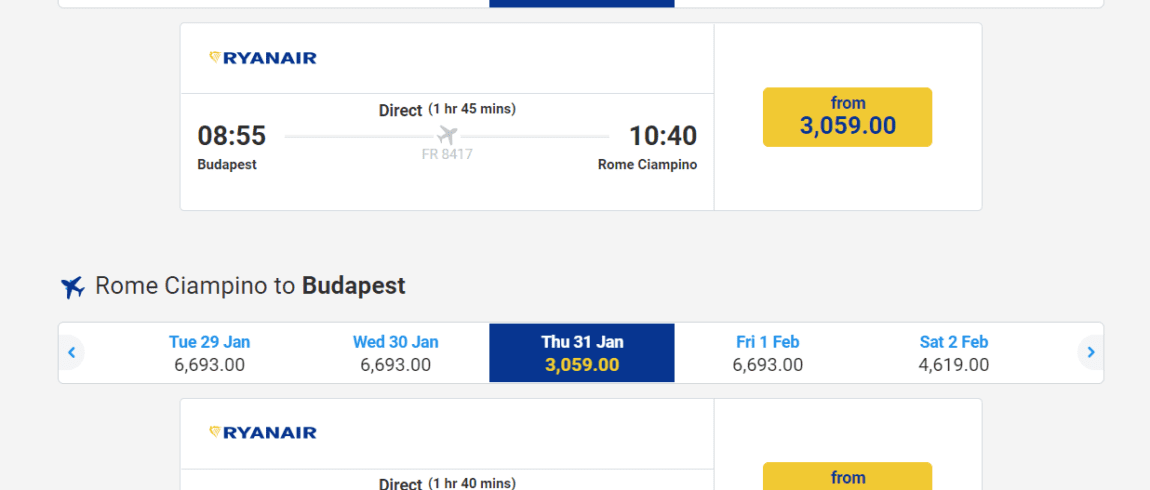The height and width of the screenshot is (490, 1150).
Task: Click the Rome Ciampino to Budapest heading
Action: (250, 286)
